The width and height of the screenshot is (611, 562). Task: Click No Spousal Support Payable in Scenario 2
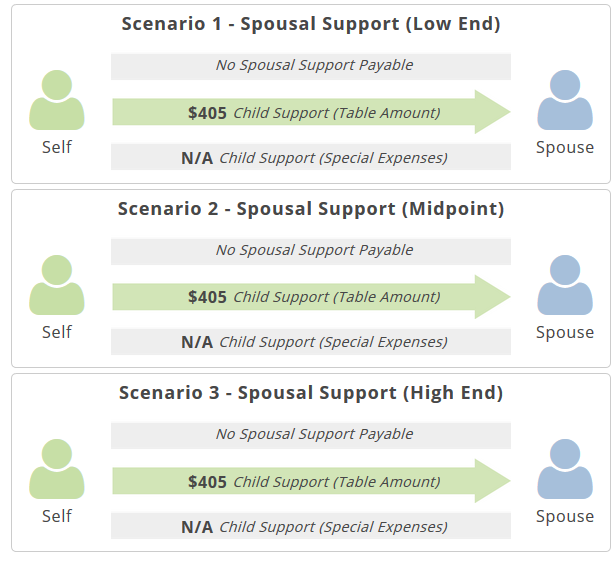[311, 250]
